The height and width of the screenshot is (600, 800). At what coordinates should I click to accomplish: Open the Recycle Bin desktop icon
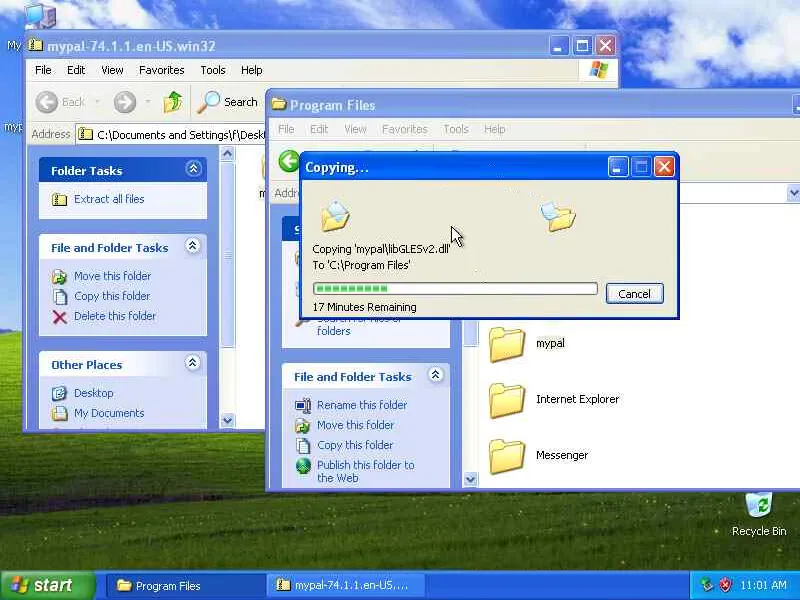759,514
